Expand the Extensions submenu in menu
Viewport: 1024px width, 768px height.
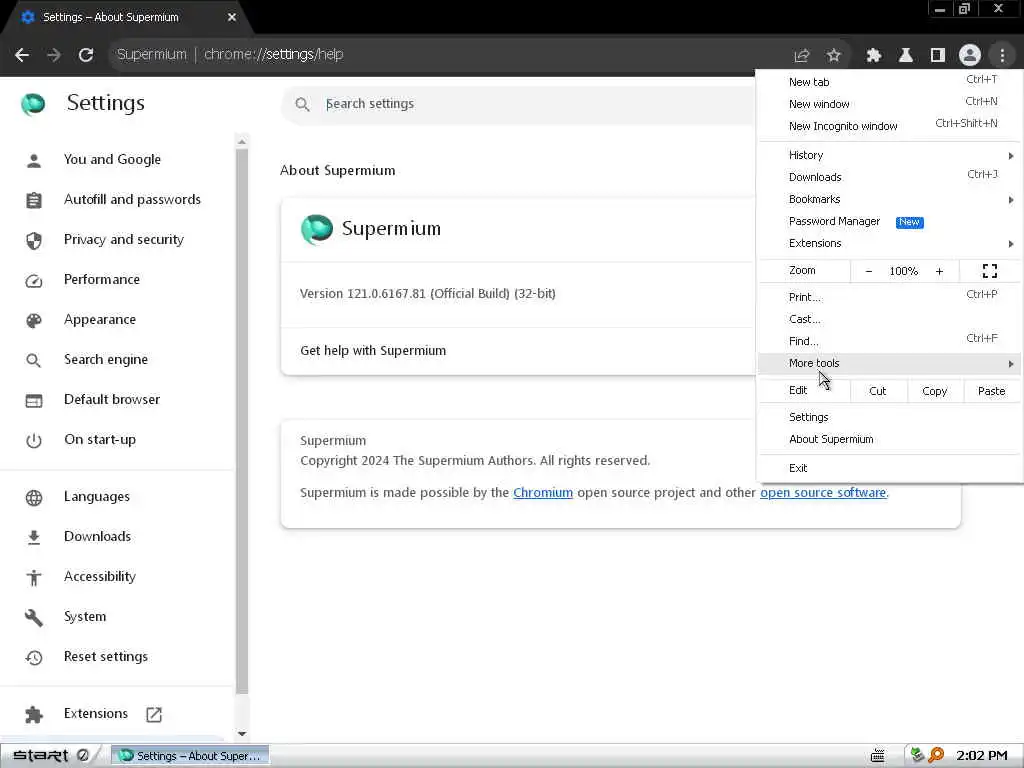pyautogui.click(x=889, y=244)
